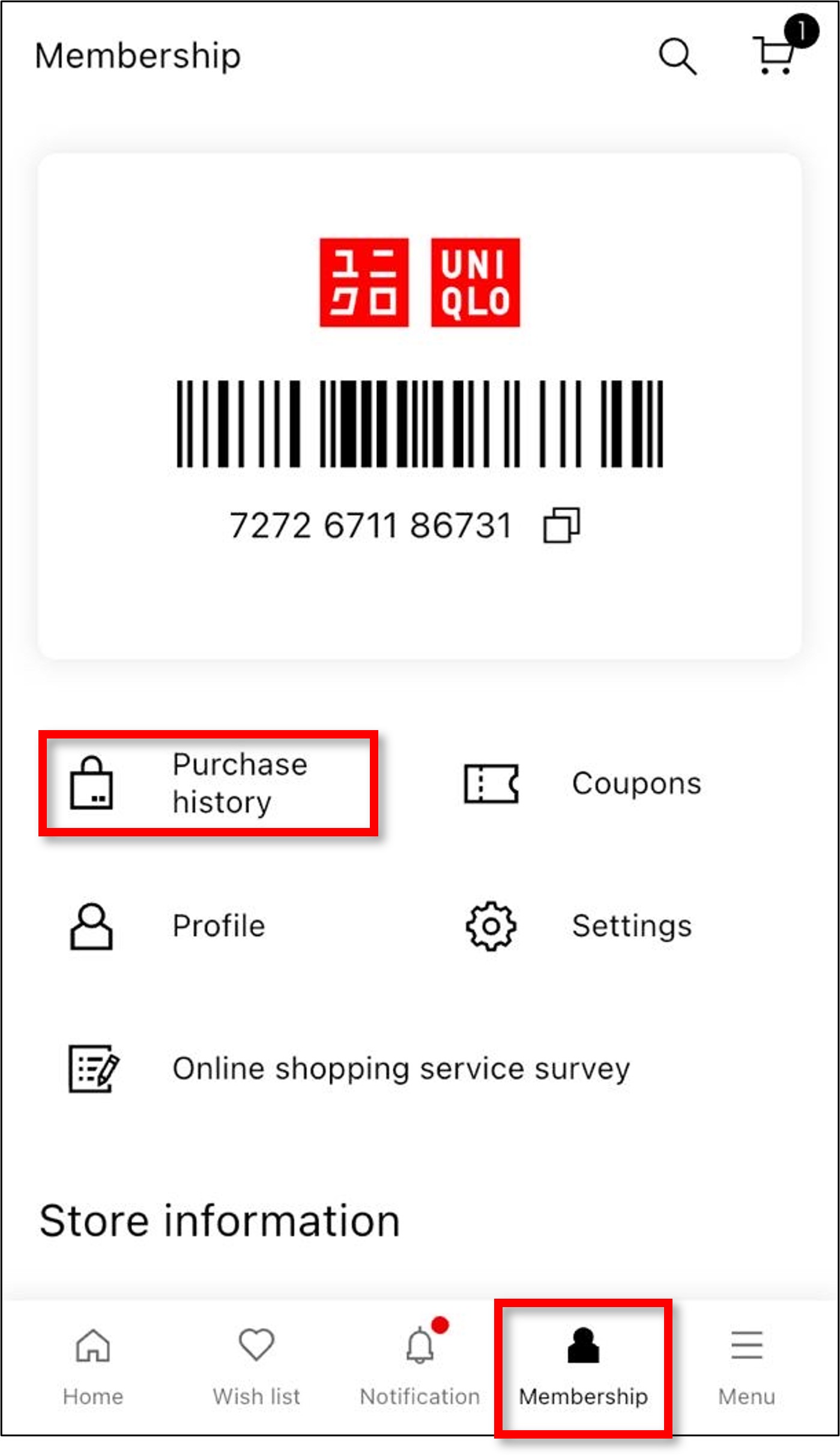This screenshot has height=1456, width=840.
Task: Select the Membership tab label
Action: point(584,1397)
